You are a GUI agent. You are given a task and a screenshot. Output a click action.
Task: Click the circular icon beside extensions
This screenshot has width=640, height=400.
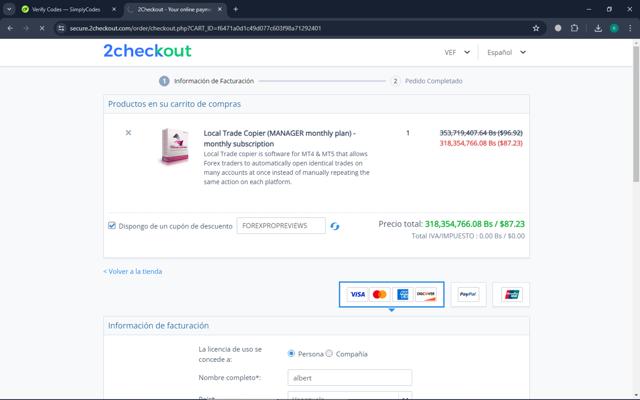click(558, 28)
